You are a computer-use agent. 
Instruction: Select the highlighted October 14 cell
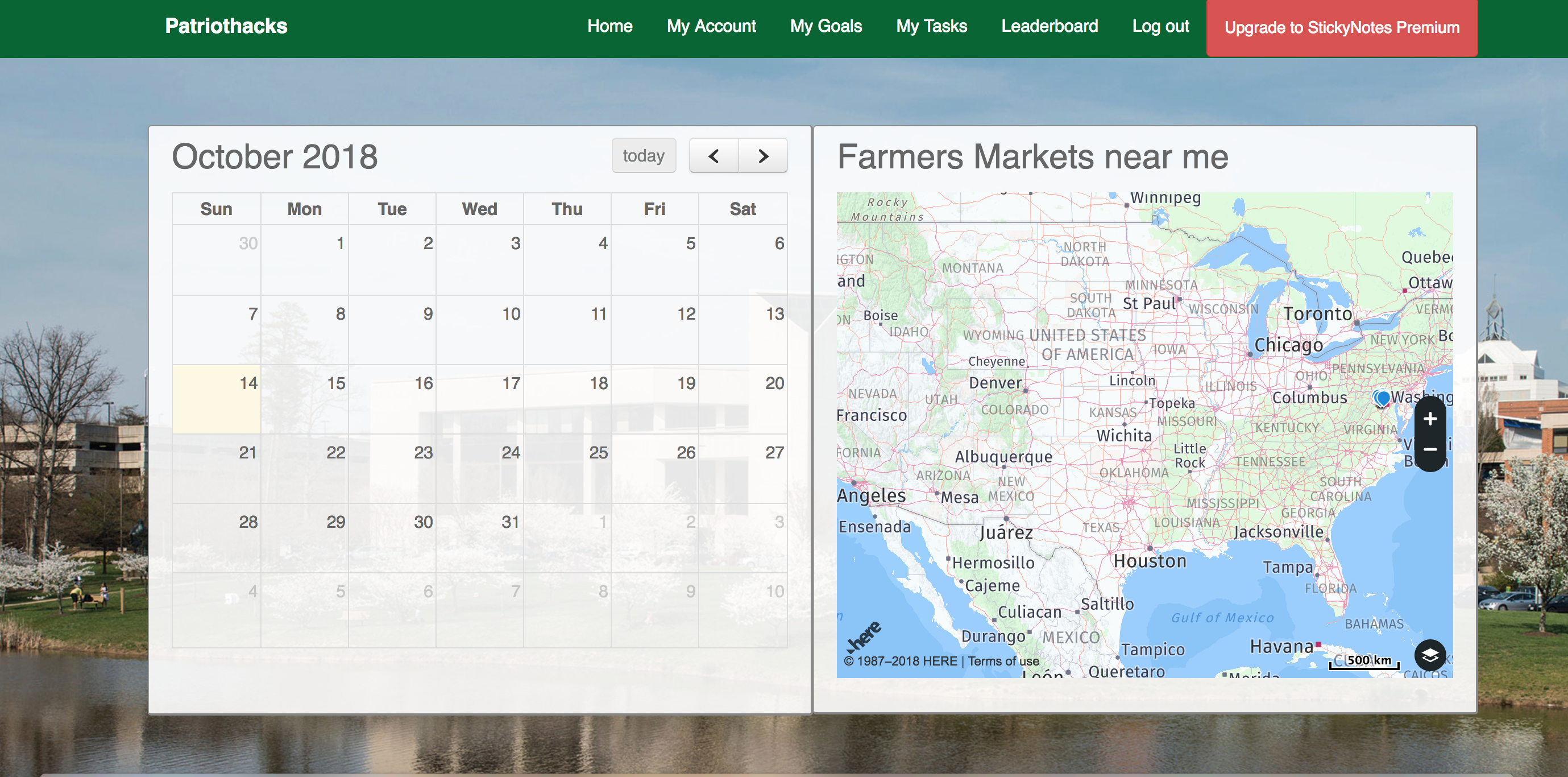click(x=216, y=399)
